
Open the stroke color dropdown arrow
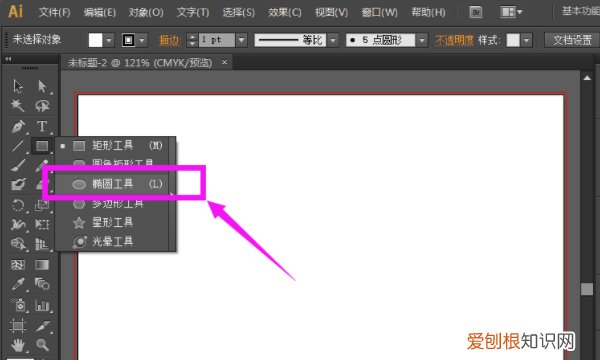[142, 40]
